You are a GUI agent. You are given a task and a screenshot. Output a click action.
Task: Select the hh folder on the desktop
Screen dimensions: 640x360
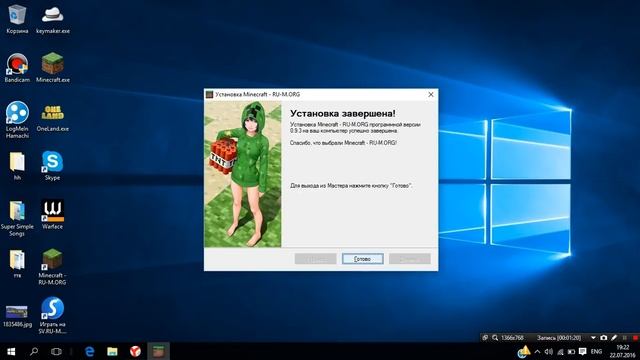[x=17, y=166]
